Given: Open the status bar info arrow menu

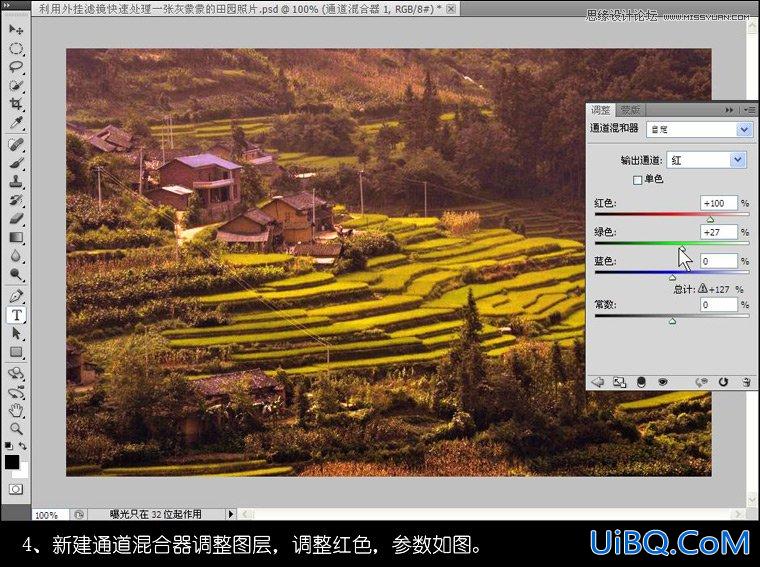Looking at the screenshot, I should (x=231, y=514).
